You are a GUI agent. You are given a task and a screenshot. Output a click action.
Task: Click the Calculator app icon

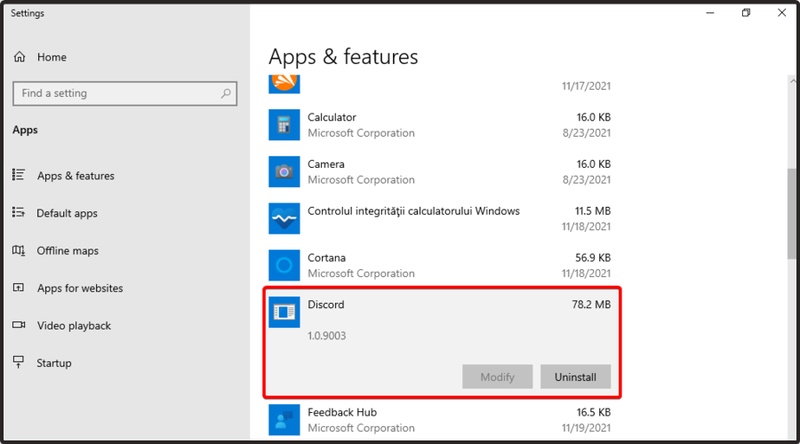(284, 125)
